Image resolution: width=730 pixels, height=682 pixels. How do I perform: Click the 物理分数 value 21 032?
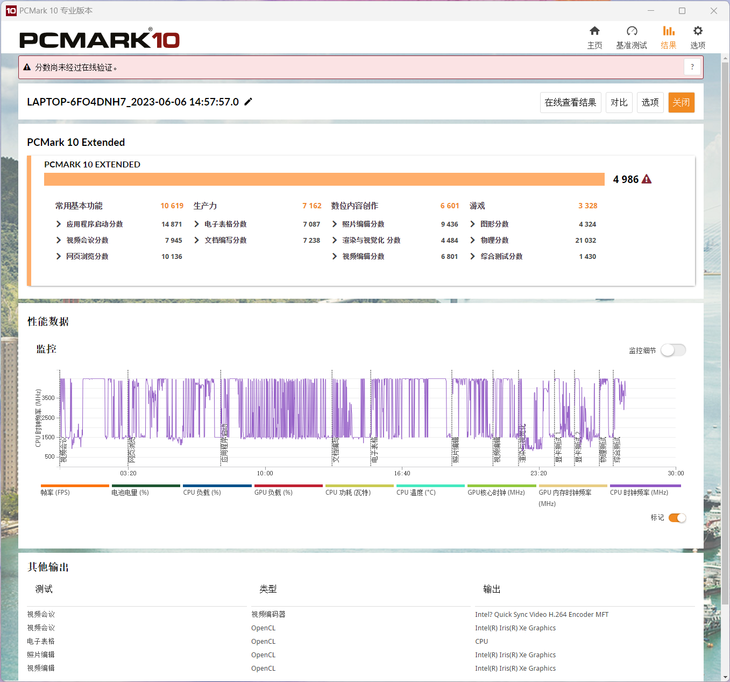point(585,240)
